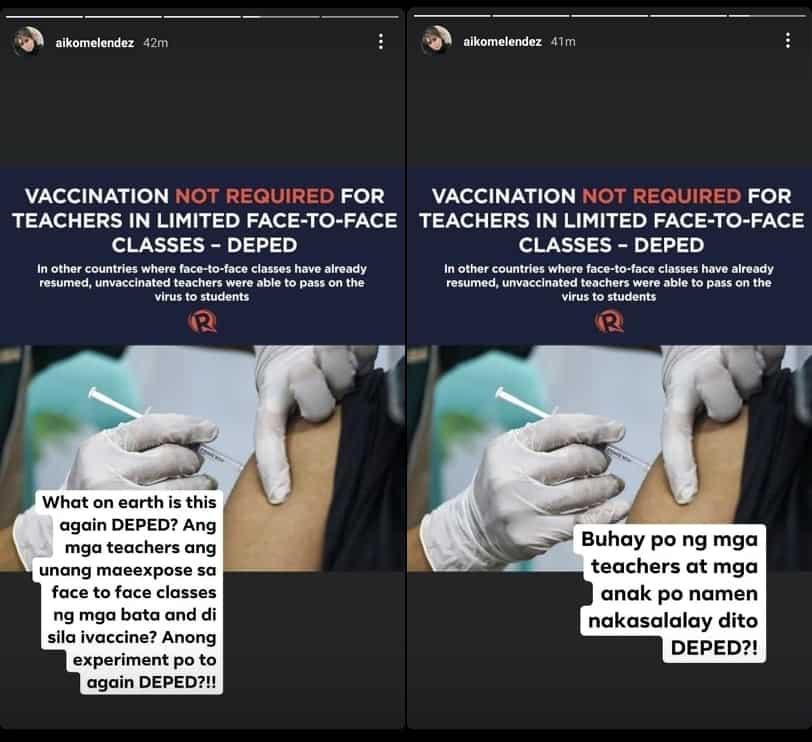Jump to last progress segment of right story

pos(767,16)
